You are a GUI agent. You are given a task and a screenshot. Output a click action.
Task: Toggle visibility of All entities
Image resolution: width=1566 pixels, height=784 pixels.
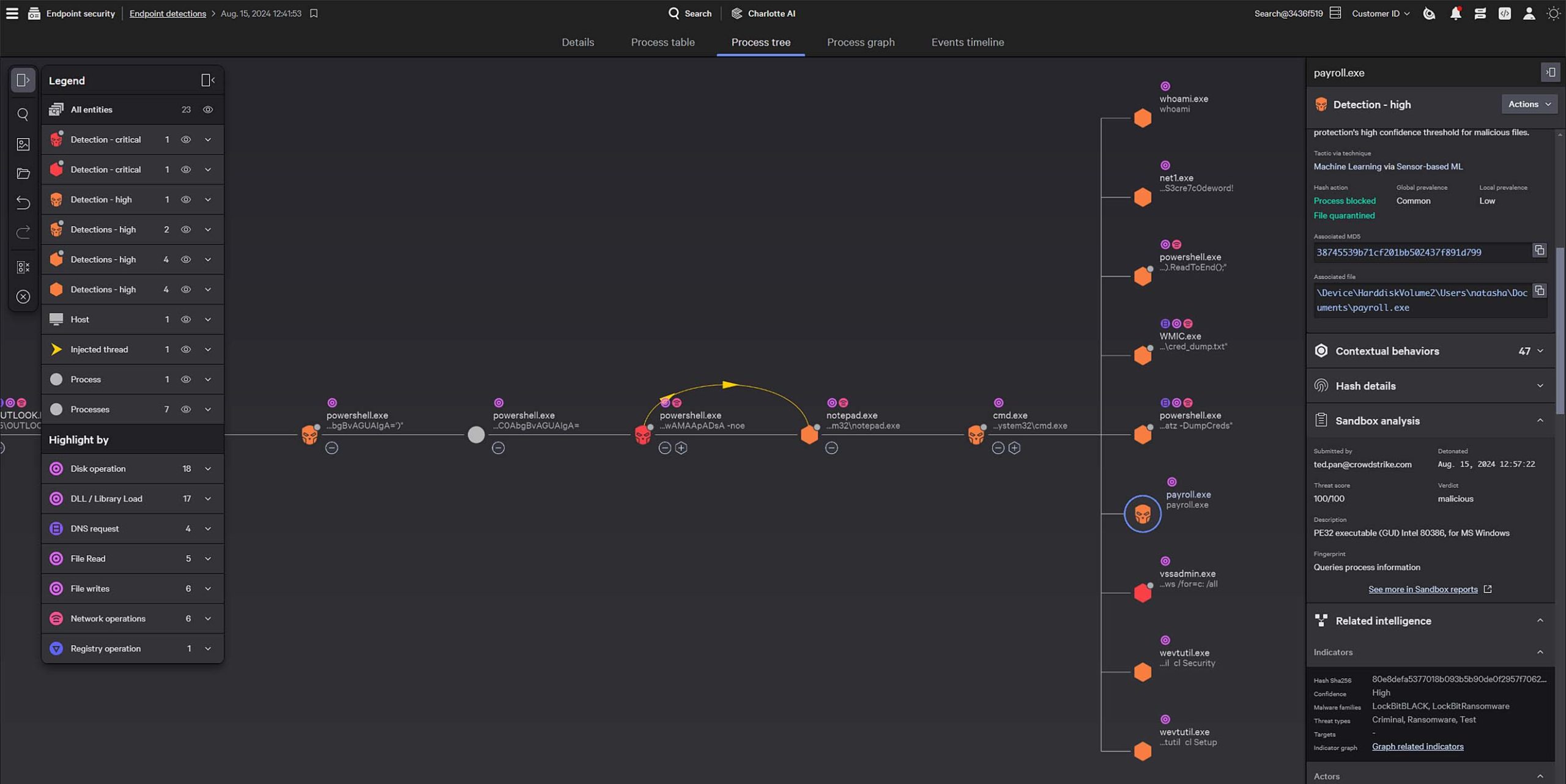coord(208,109)
